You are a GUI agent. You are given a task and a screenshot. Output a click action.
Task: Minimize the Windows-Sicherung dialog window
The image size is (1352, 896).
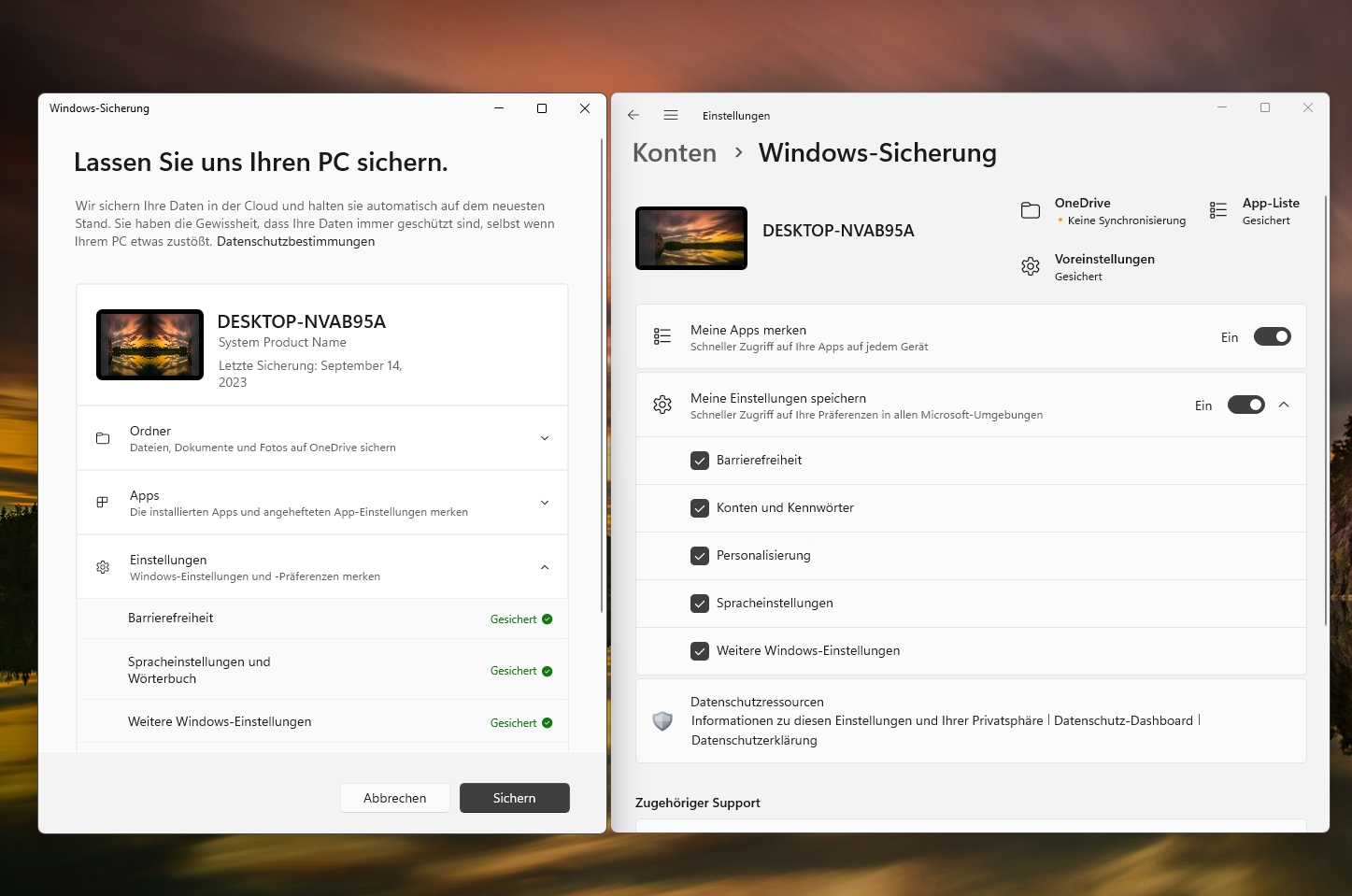pyautogui.click(x=499, y=108)
